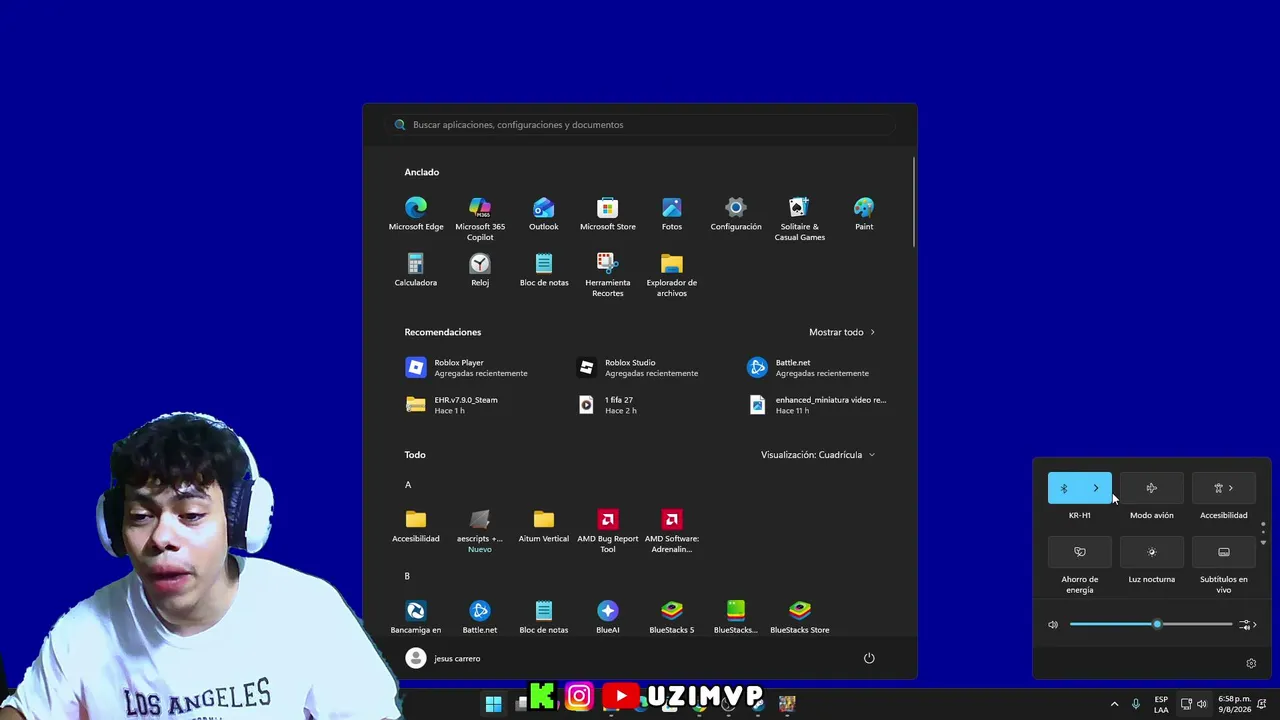Open the Reloj app
The image size is (1280, 720).
480,270
